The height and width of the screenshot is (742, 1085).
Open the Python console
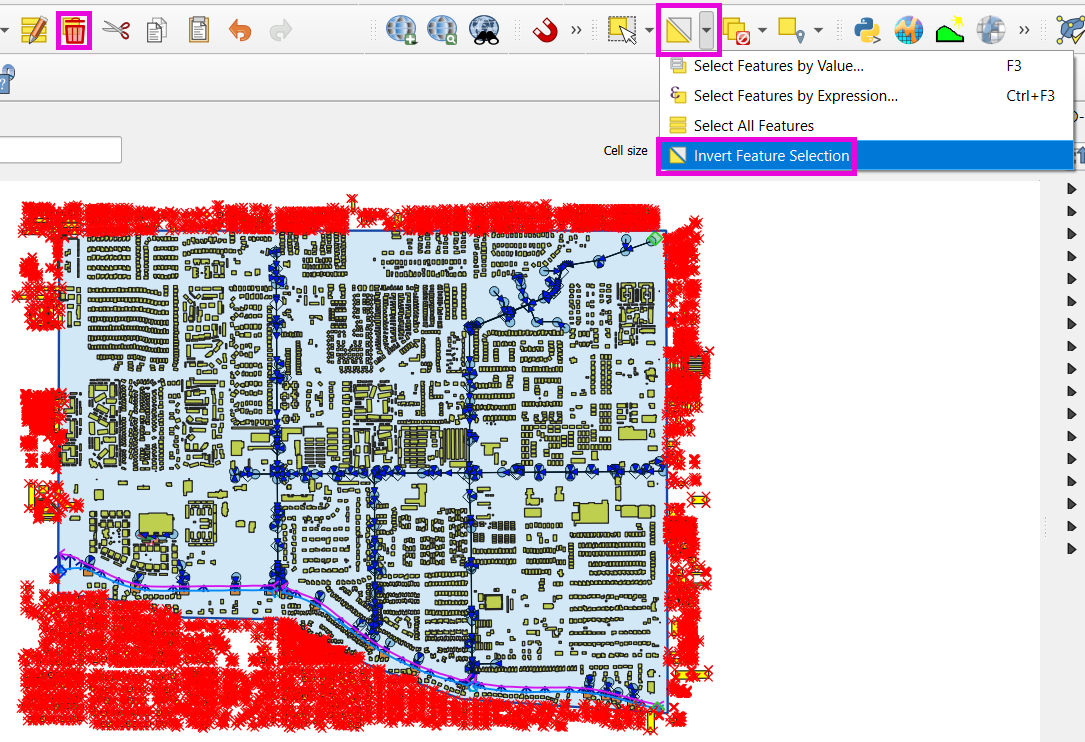pos(866,30)
